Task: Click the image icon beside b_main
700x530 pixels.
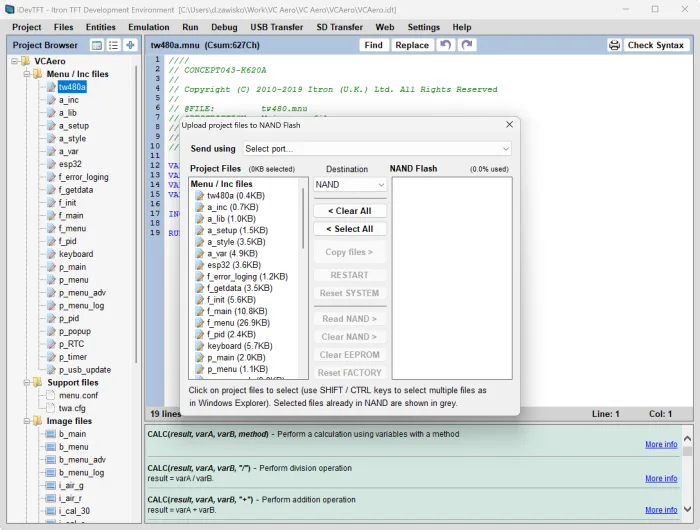Action: click(x=50, y=434)
